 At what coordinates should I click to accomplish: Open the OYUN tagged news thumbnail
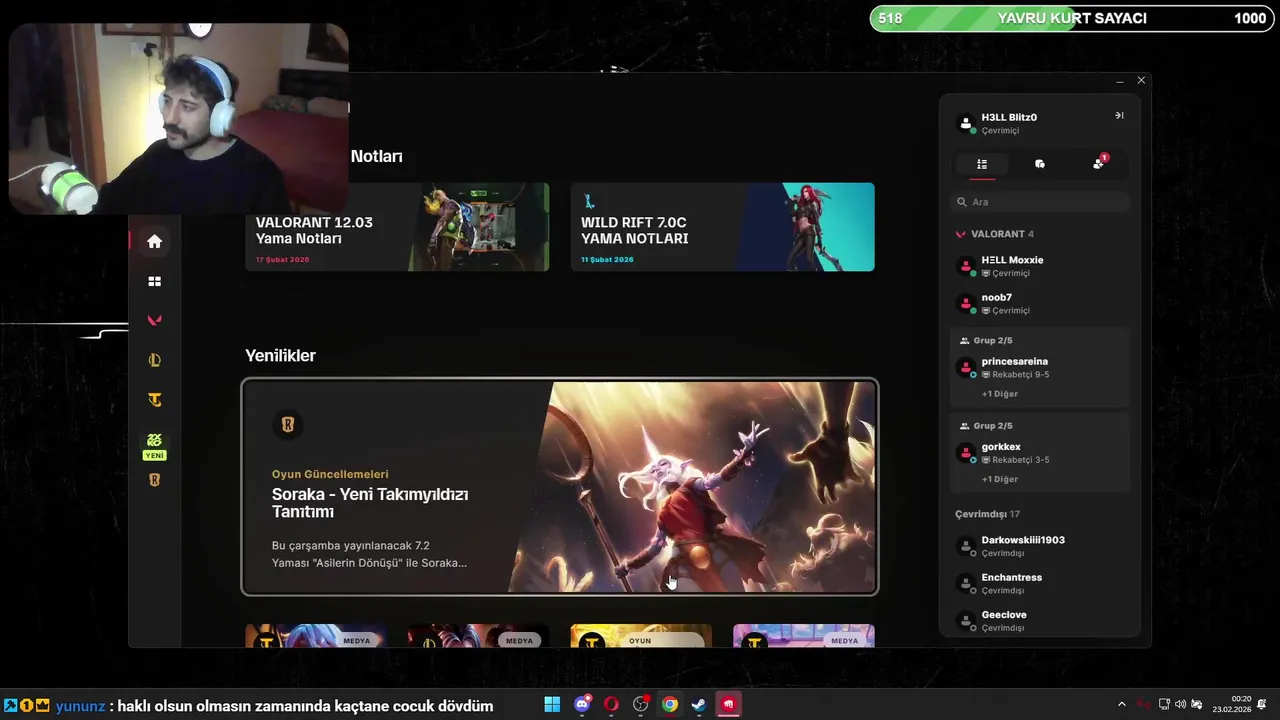coord(641,636)
